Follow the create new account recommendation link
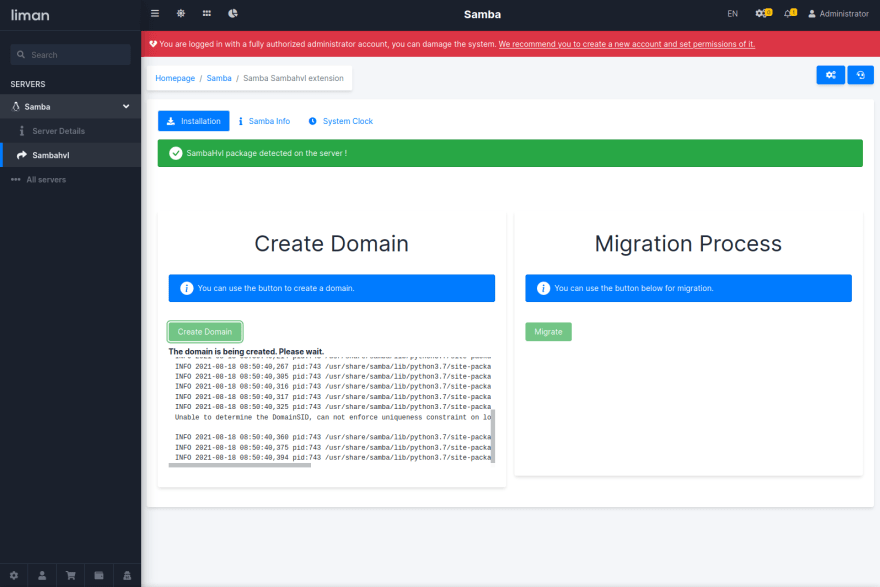The image size is (880, 587). [626, 44]
